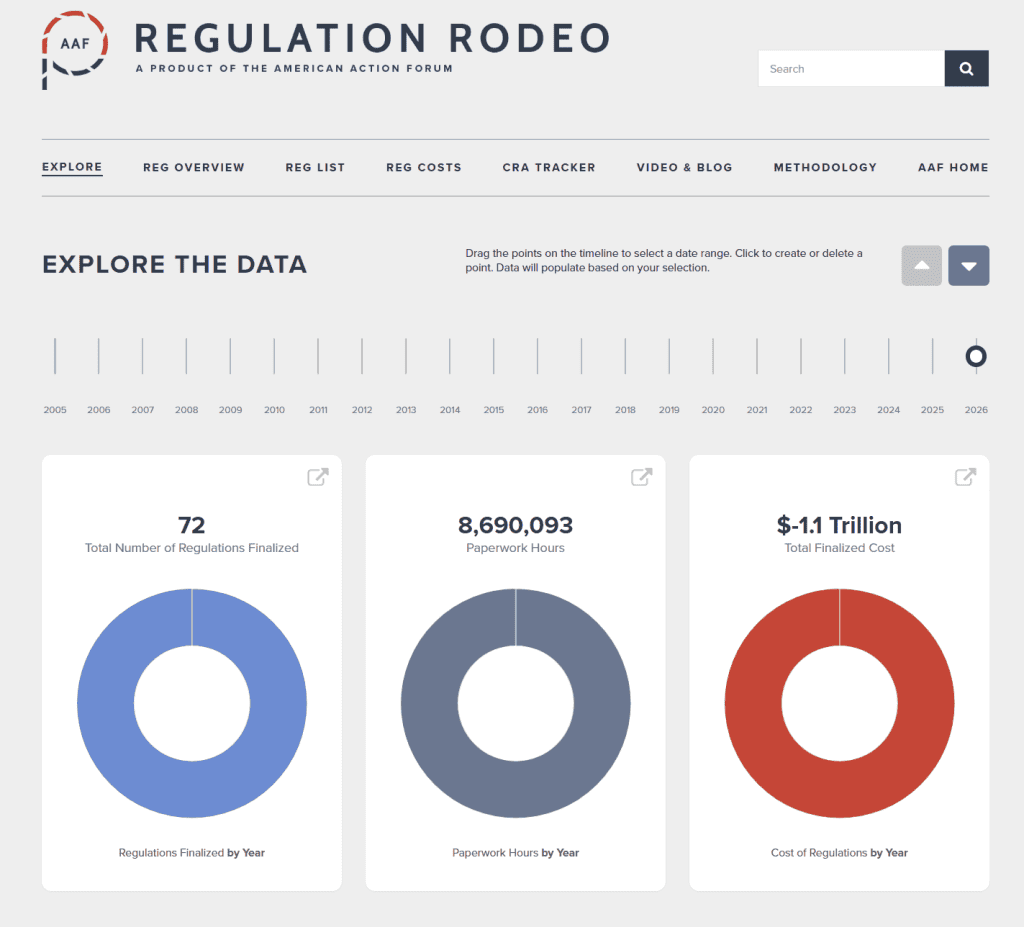Open external link on Total Finalized Cost card
This screenshot has height=927, width=1024.
click(965, 477)
